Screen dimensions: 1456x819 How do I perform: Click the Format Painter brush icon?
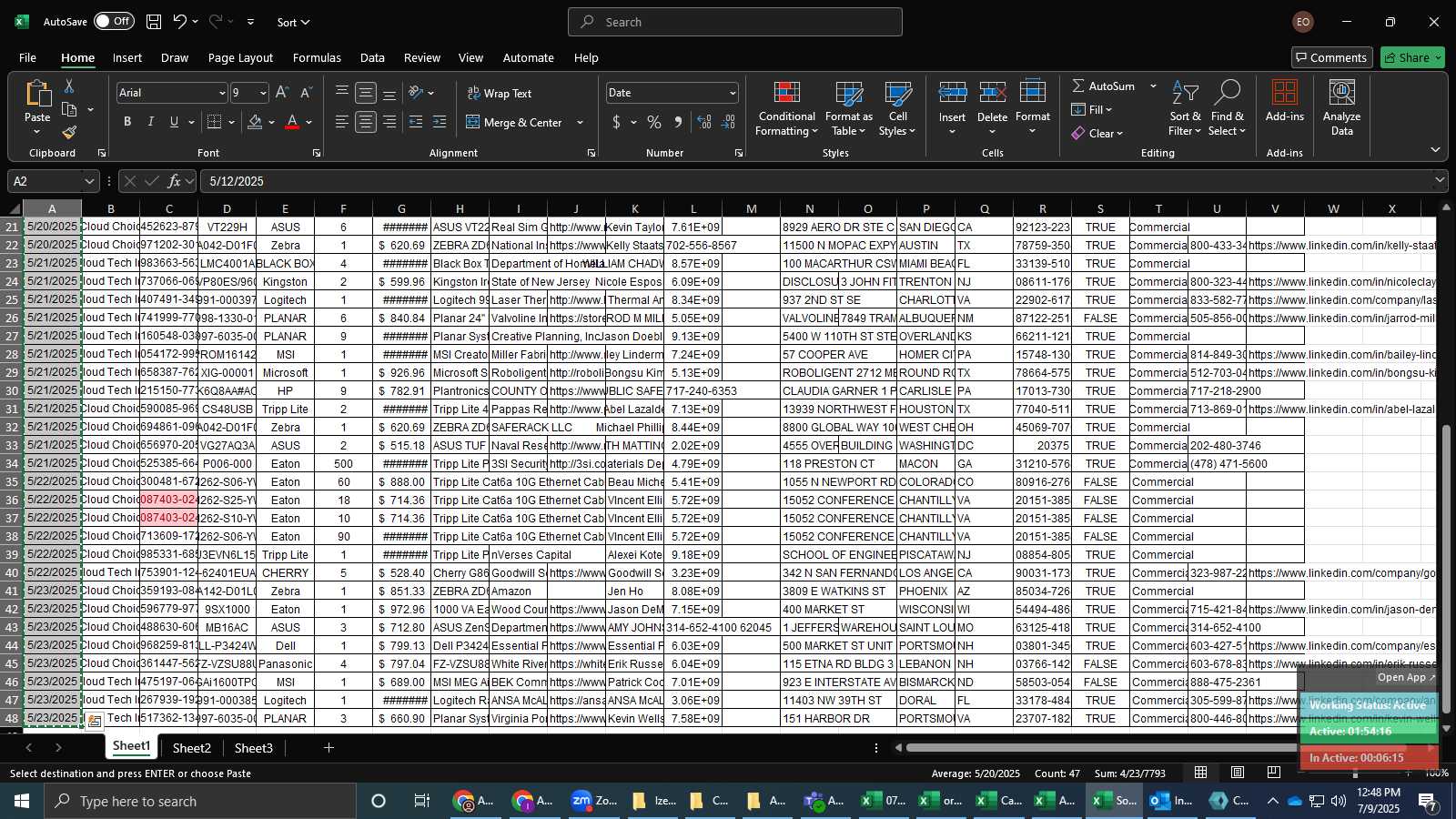(x=69, y=132)
